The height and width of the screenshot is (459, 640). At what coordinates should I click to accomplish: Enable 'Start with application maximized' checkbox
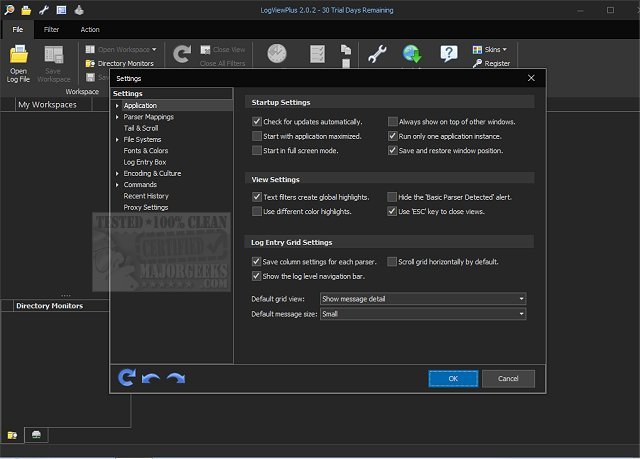click(257, 136)
